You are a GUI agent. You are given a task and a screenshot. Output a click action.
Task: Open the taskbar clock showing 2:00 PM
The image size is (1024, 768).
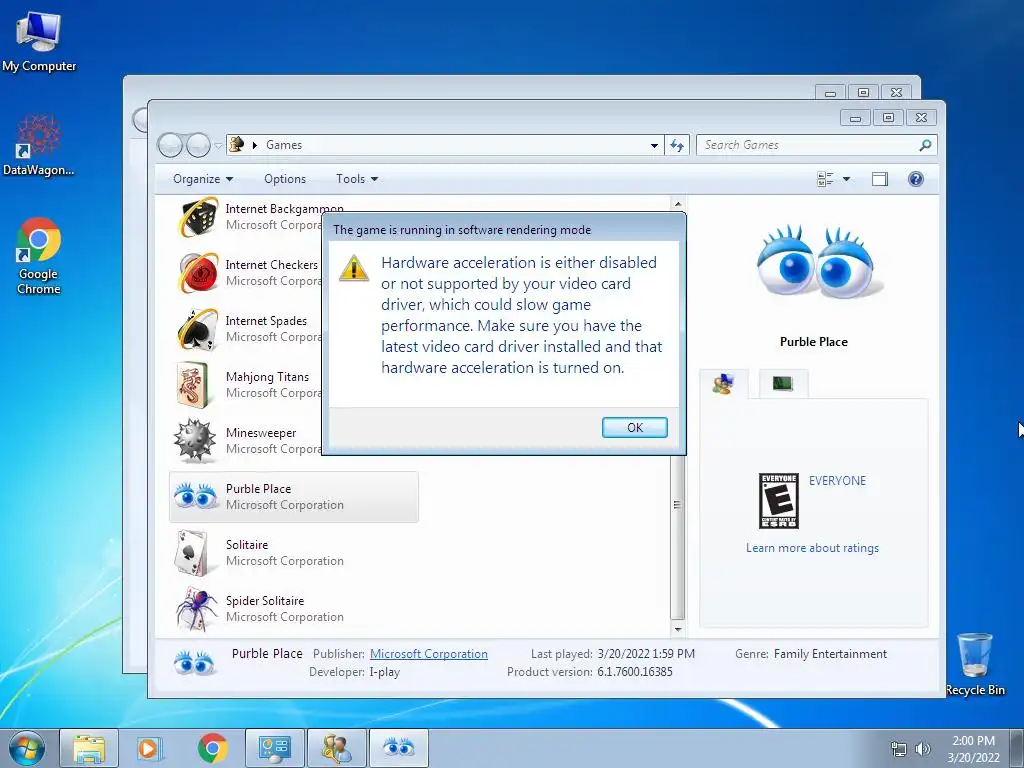click(x=973, y=749)
